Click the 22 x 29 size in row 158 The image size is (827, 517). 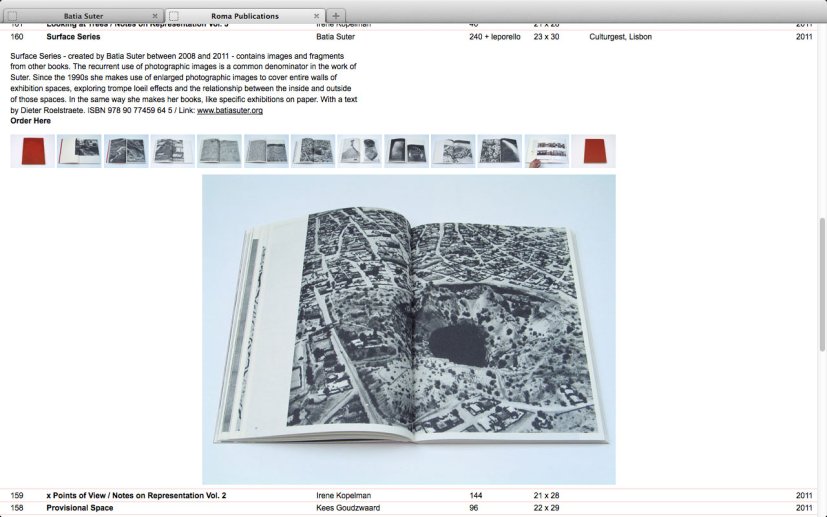546,508
